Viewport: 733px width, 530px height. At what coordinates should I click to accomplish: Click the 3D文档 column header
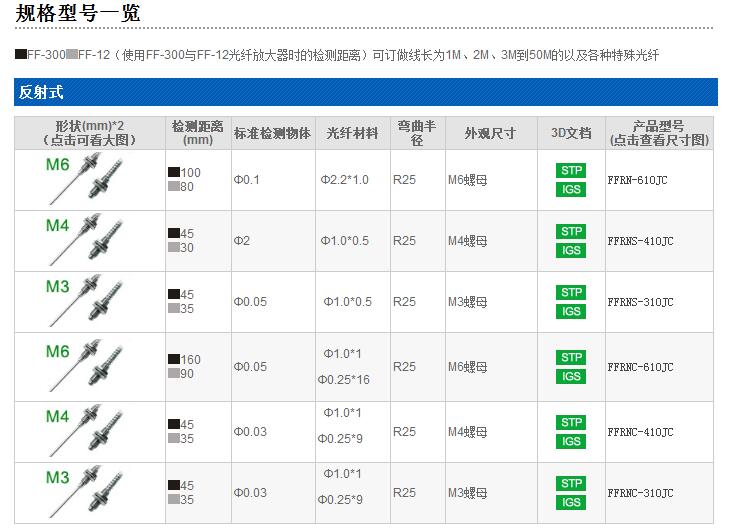(571, 133)
